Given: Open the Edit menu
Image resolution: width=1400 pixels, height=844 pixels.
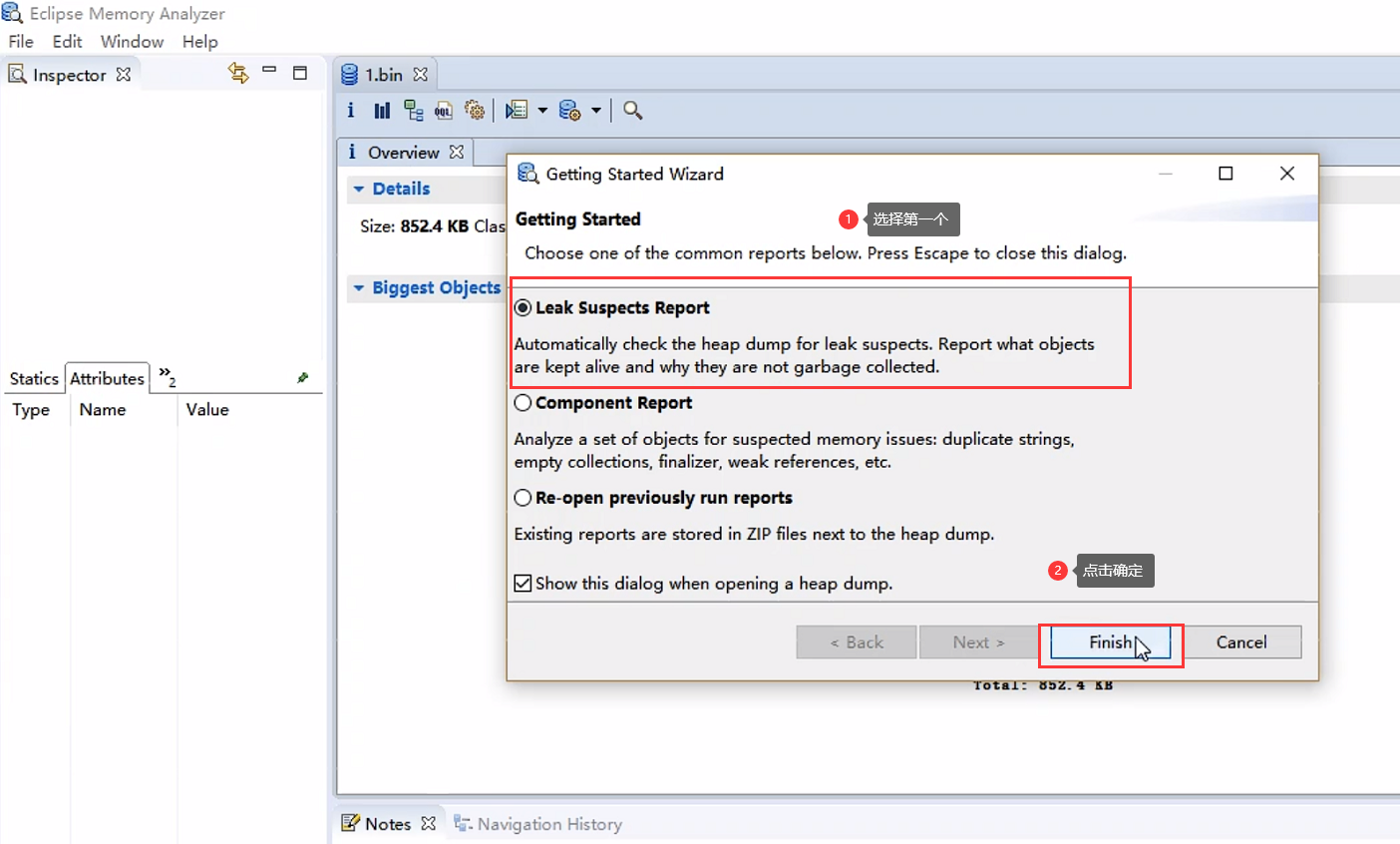Looking at the screenshot, I should click(68, 42).
